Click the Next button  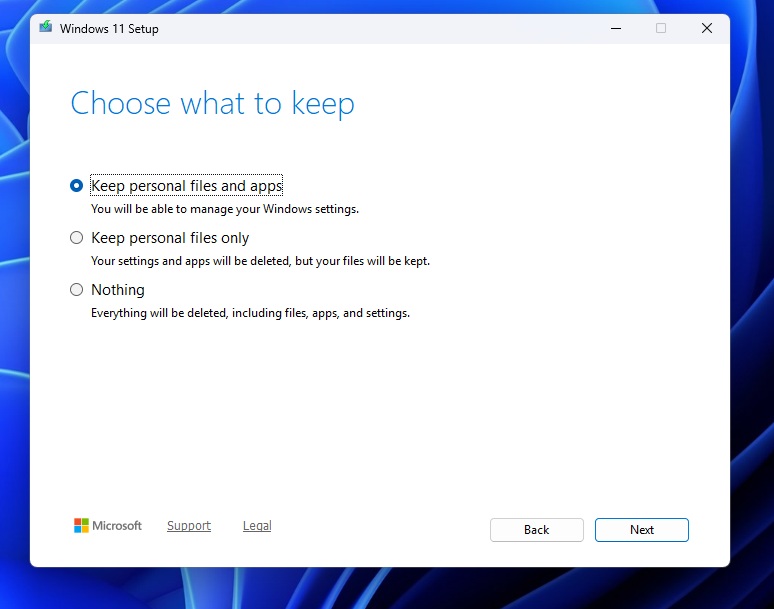pos(641,530)
